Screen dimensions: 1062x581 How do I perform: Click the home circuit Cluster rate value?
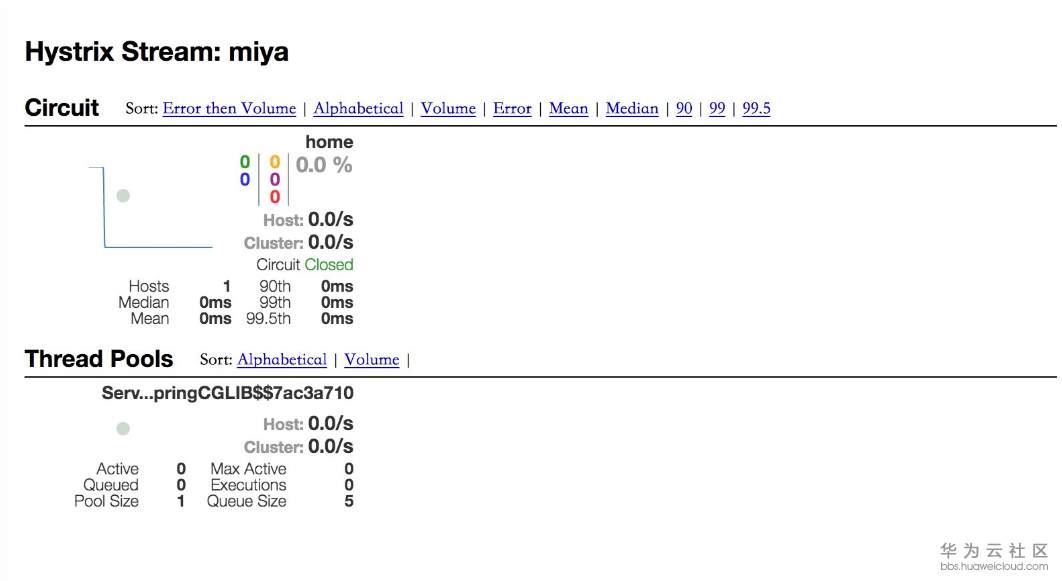pyautogui.click(x=331, y=242)
